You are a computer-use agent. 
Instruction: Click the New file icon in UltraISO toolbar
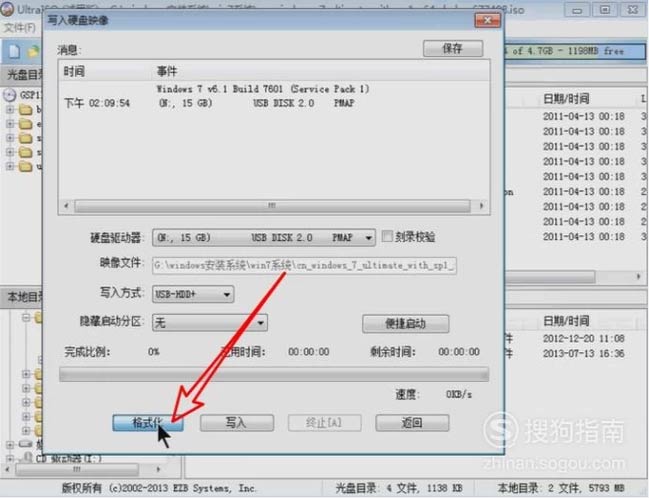point(14,51)
